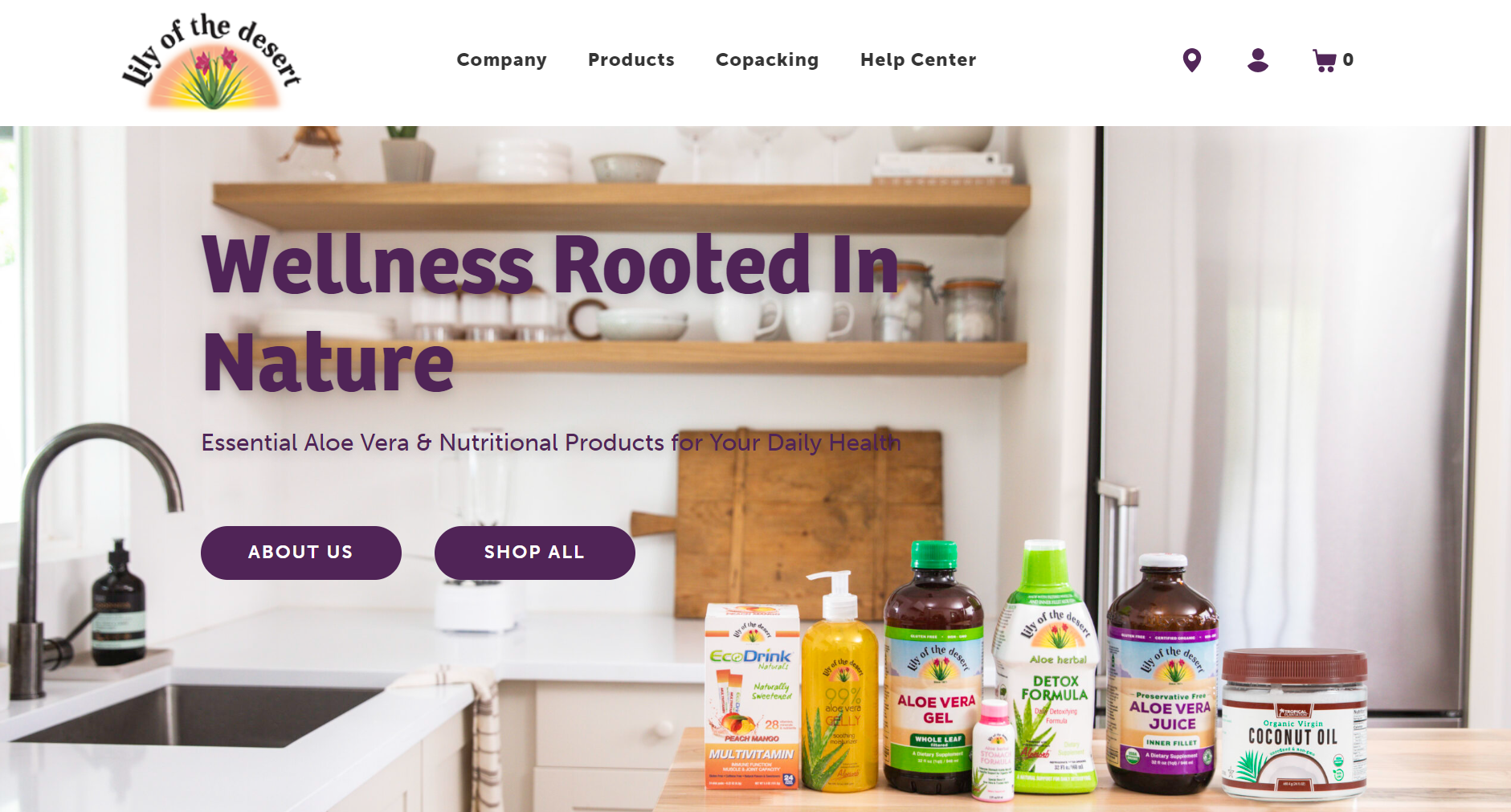1511x812 pixels.
Task: Click the SHOP ALL button
Action: [x=535, y=553]
